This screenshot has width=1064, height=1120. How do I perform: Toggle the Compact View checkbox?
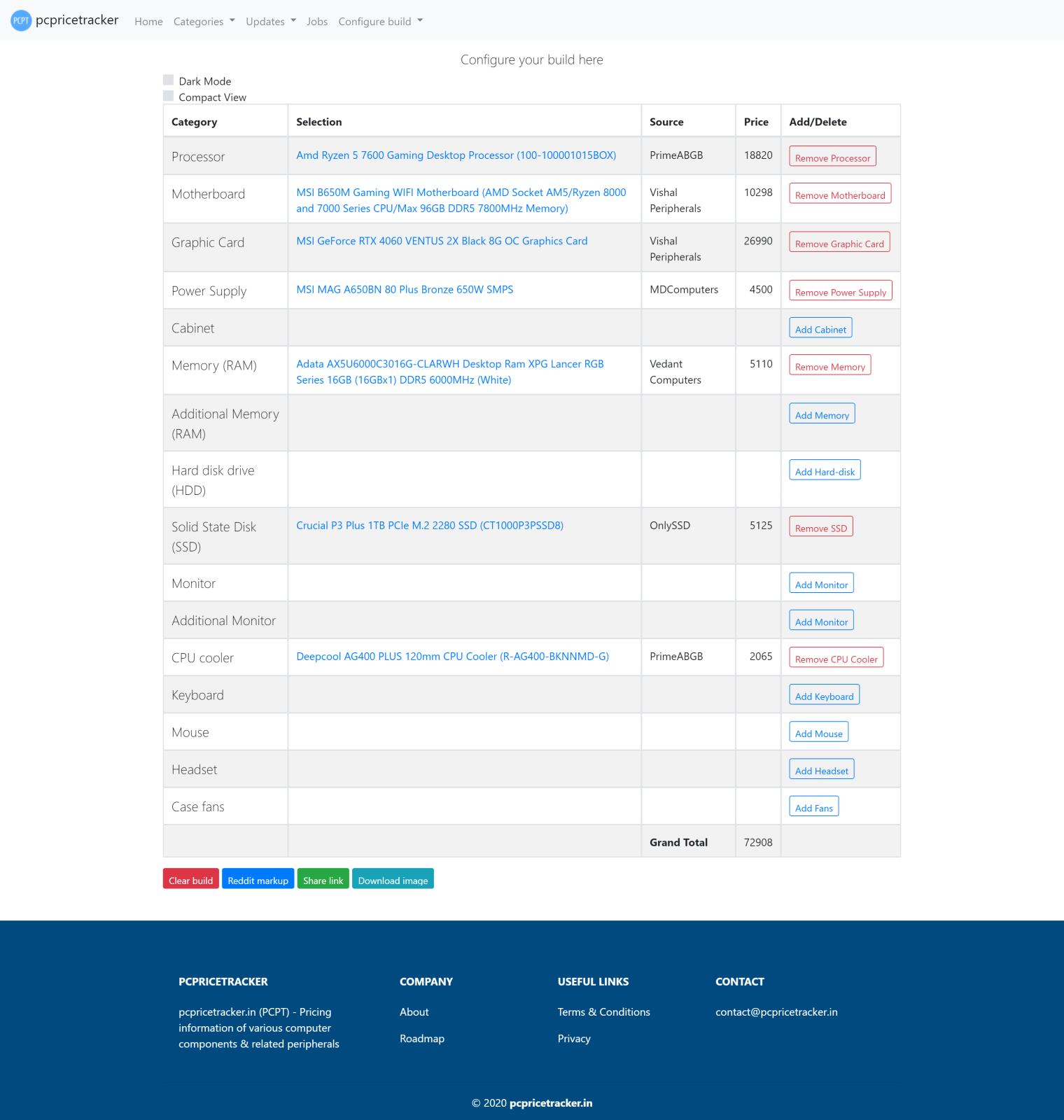(168, 96)
